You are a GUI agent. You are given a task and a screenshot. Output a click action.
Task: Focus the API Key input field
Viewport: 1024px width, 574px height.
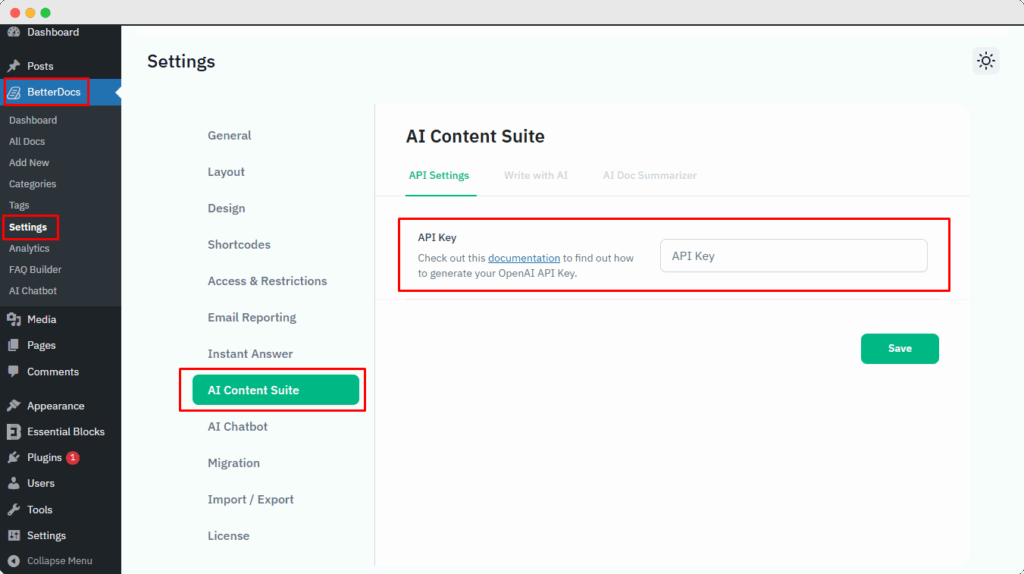793,256
